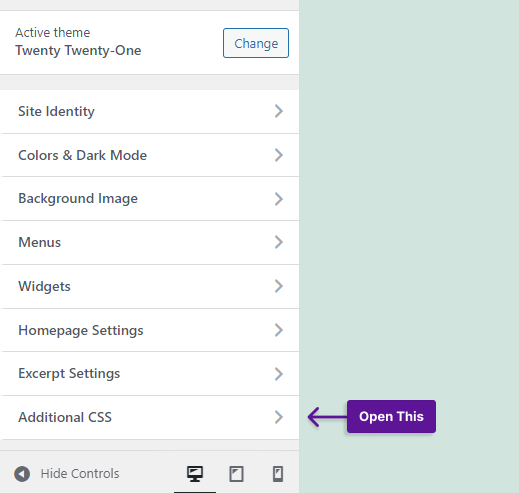Click the Change theme button
519x493 pixels.
(x=256, y=43)
